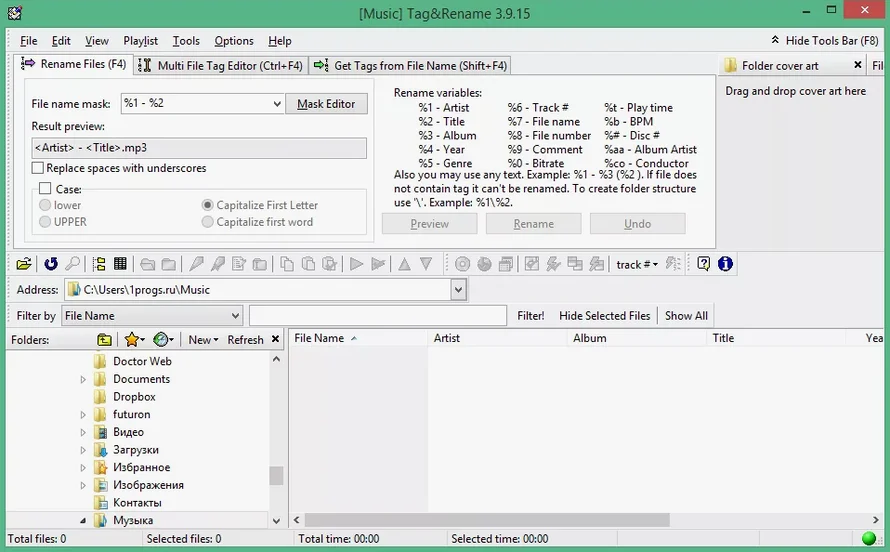Expand the futuron folder node
Viewport: 890px width, 552px height.
83,415
